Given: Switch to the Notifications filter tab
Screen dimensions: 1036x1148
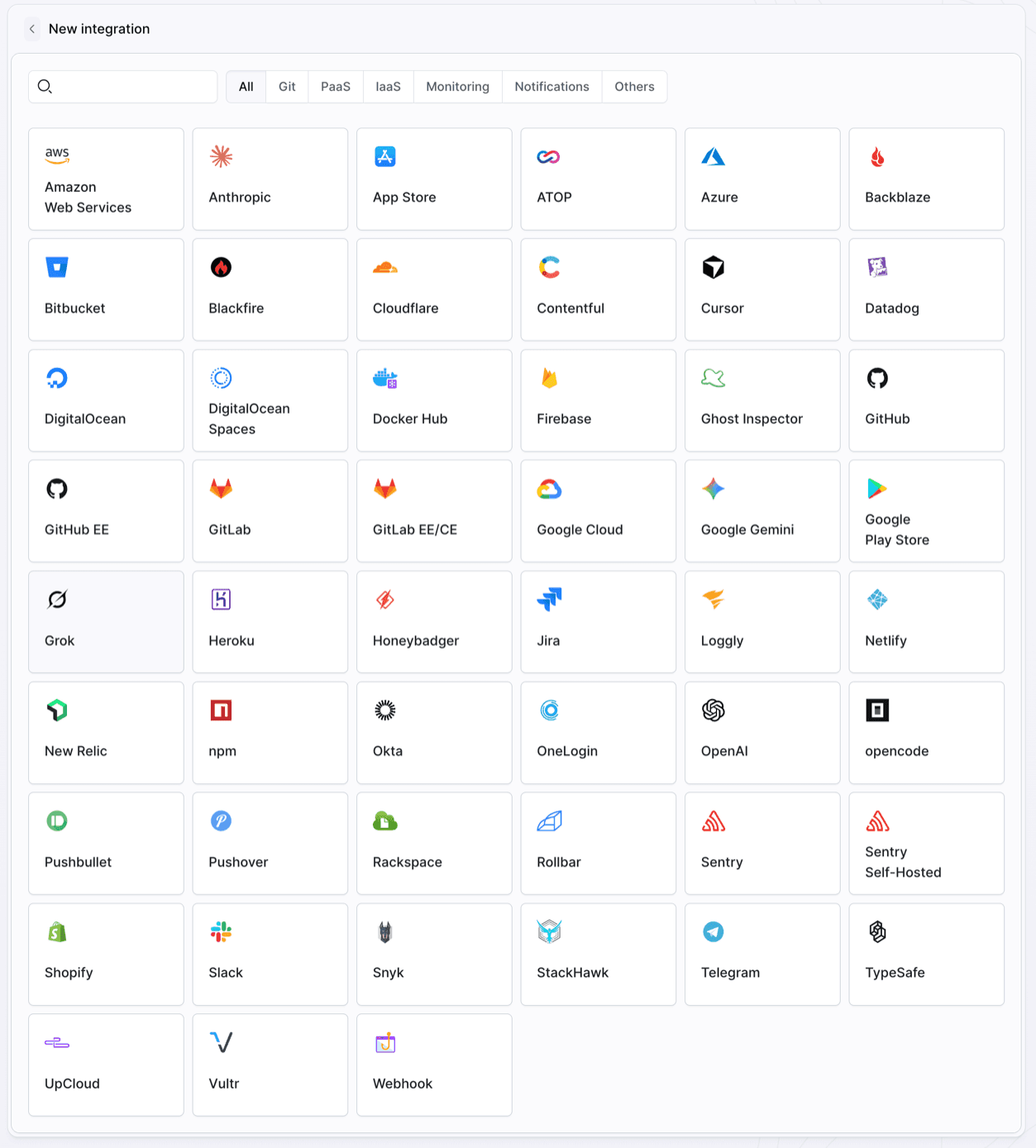Looking at the screenshot, I should (552, 87).
